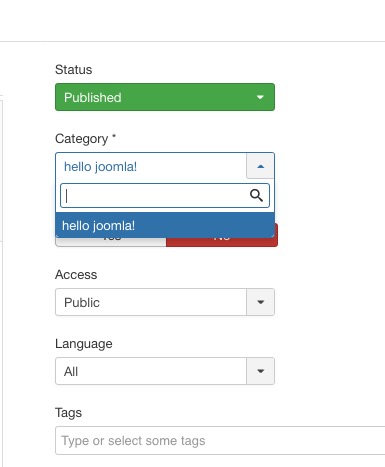Click the Tags input field
Viewport: 385px width, 467px height.
coord(220,440)
